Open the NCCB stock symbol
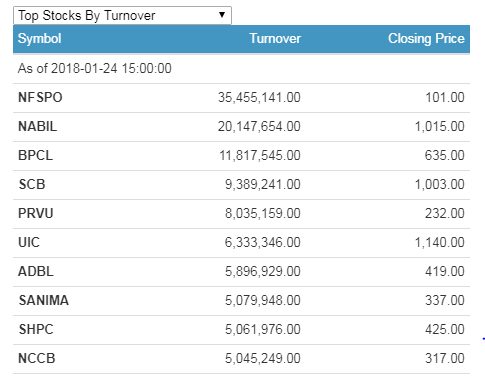Image resolution: width=485 pixels, height=376 pixels. pos(37,358)
